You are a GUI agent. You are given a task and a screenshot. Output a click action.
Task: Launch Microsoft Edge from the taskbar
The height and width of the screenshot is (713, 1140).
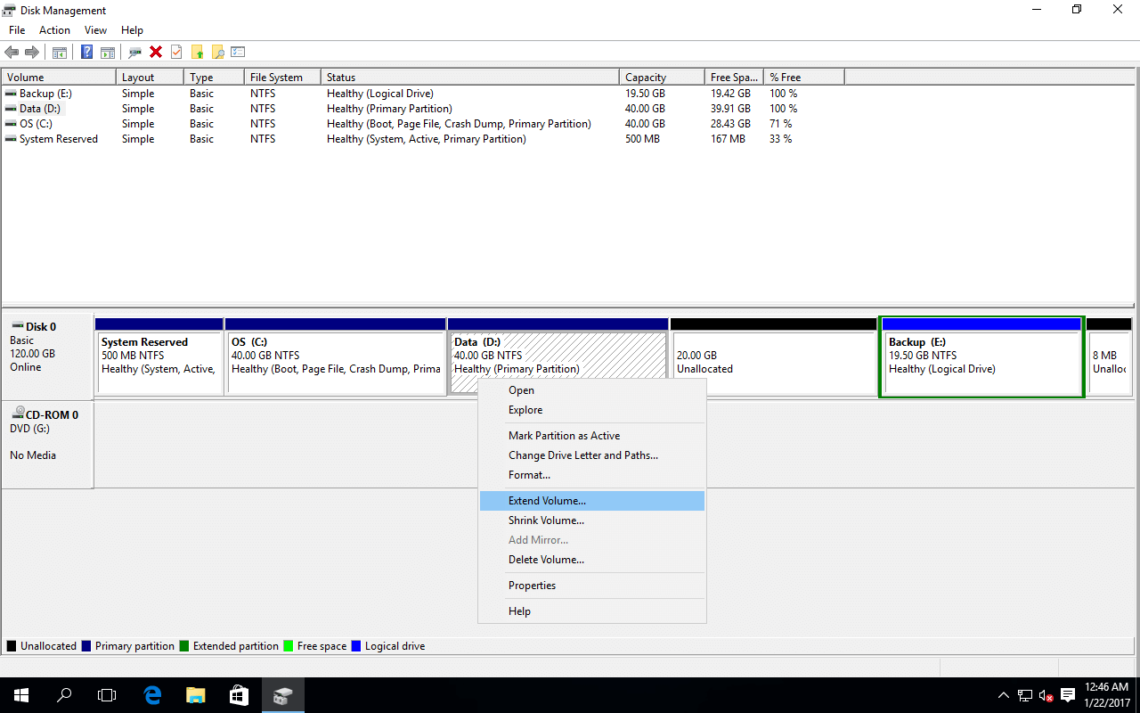pos(152,695)
